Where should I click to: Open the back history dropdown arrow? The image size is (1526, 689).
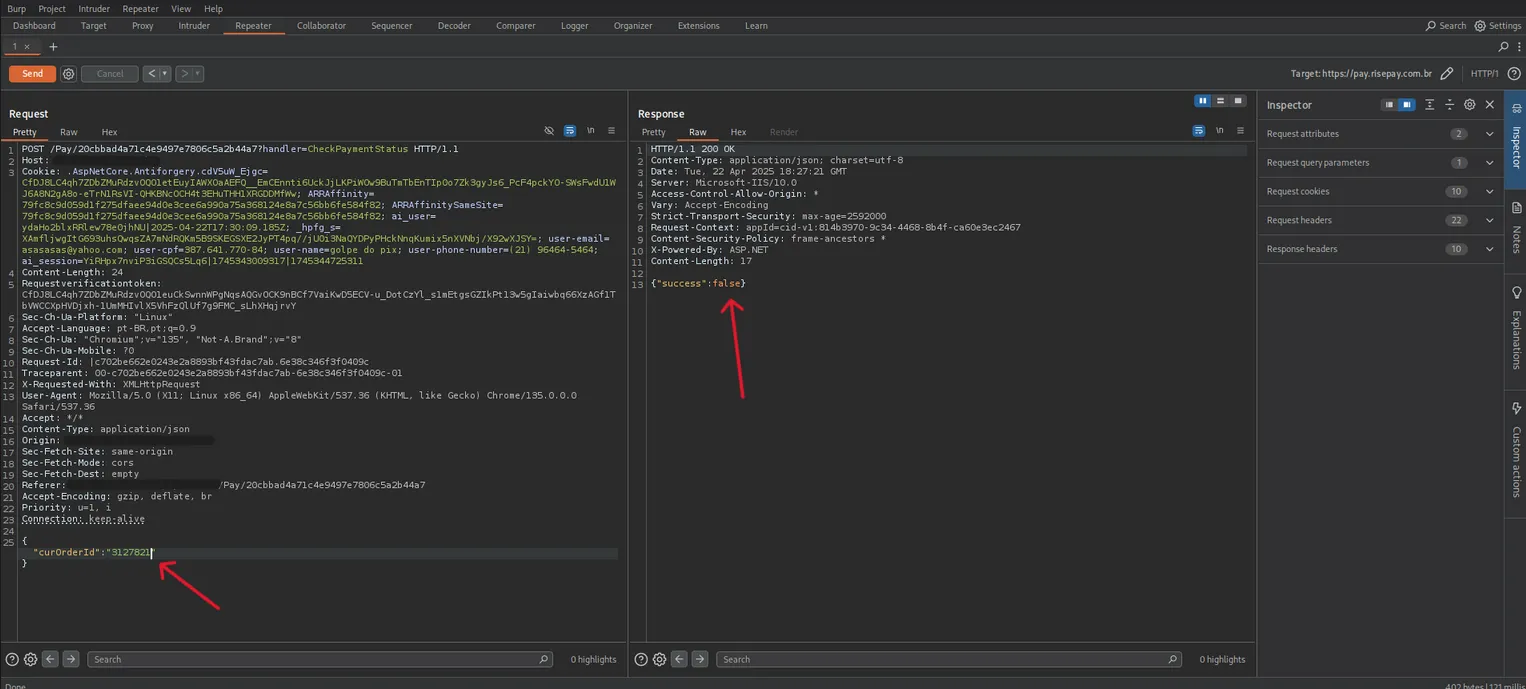(165, 74)
